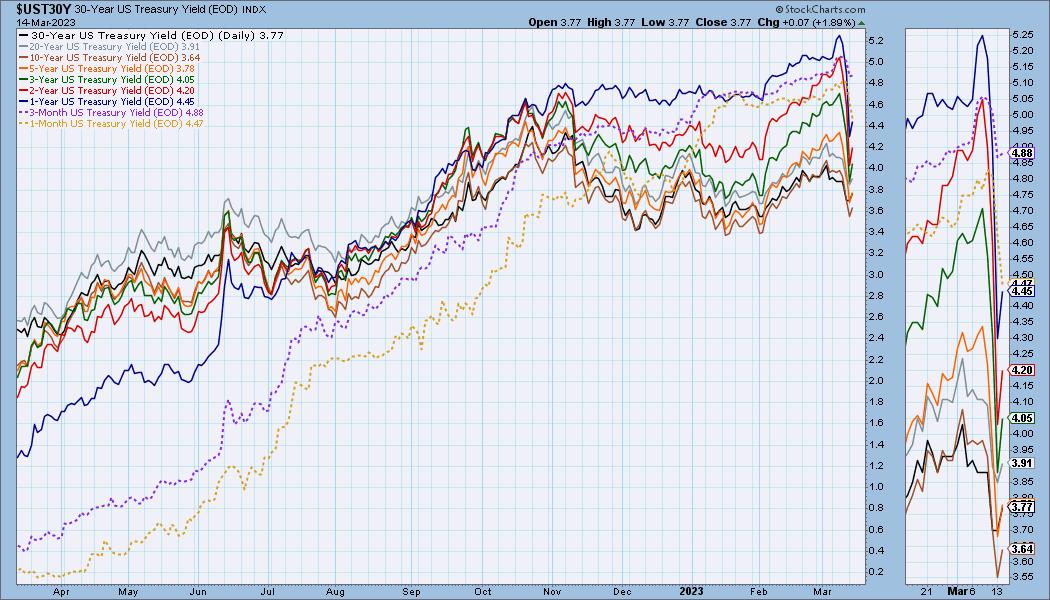Screen dimensions: 1050x600
Task: Click the gray 3.91 price tag
Action: [x=1023, y=463]
